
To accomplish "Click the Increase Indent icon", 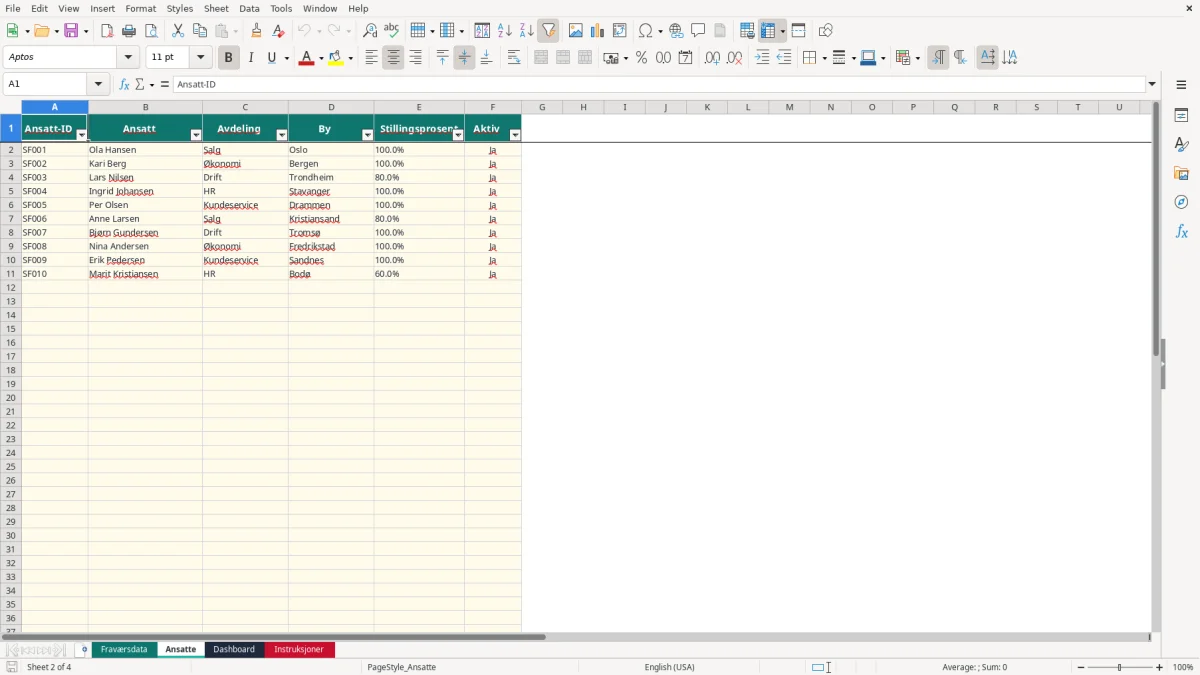I will point(762,58).
